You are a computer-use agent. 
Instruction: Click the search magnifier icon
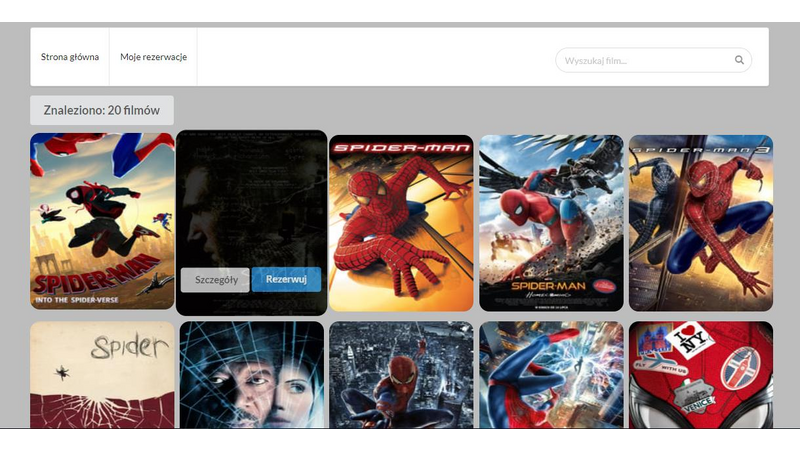pyautogui.click(x=739, y=60)
